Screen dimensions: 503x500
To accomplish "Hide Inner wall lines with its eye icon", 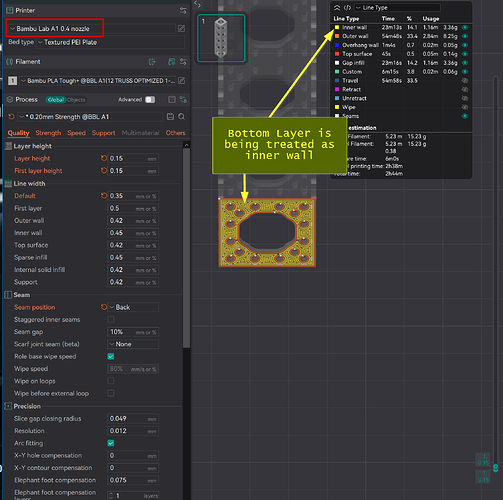I will click(465, 27).
